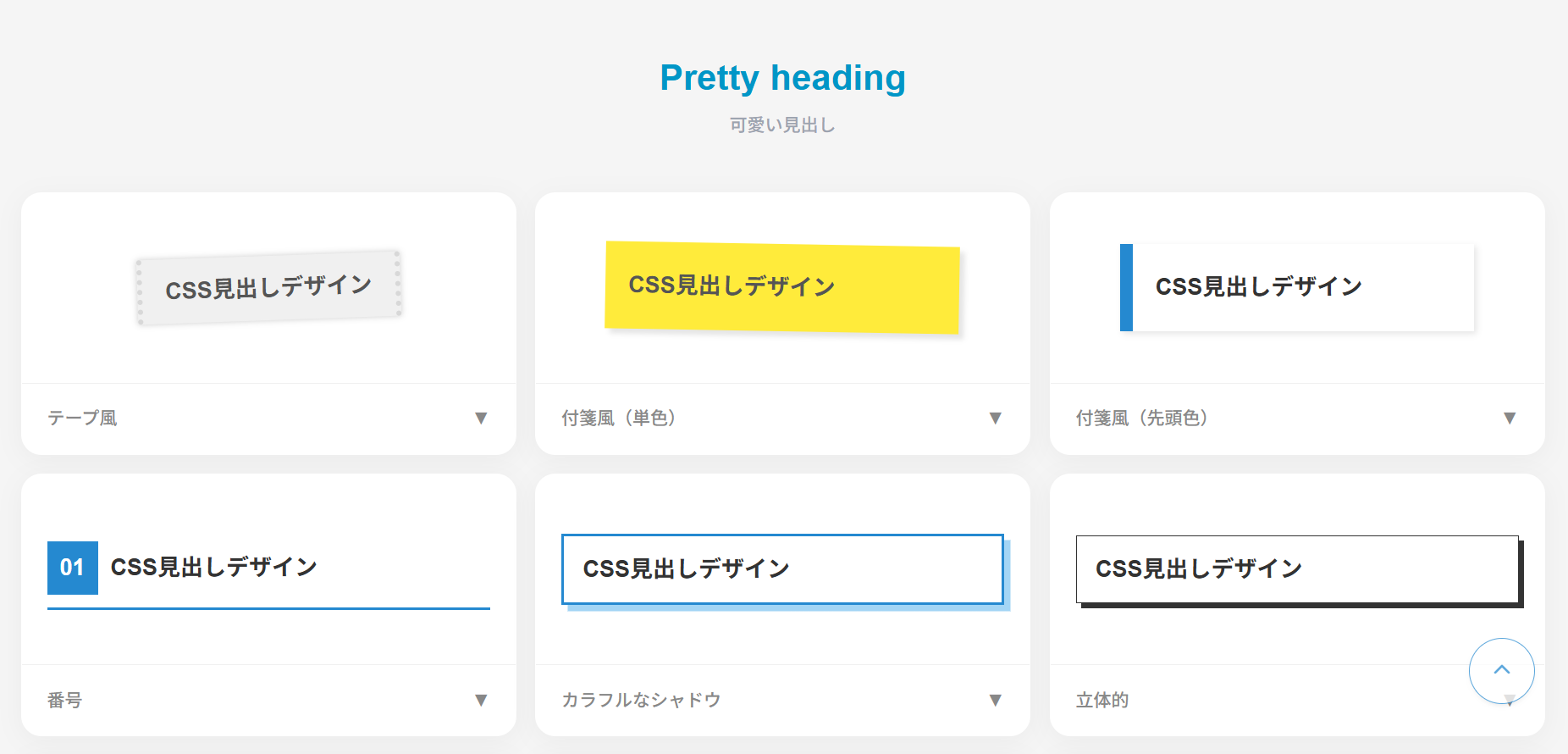Expand the 付箋風（先頭色） dropdown arrow

(x=1509, y=418)
